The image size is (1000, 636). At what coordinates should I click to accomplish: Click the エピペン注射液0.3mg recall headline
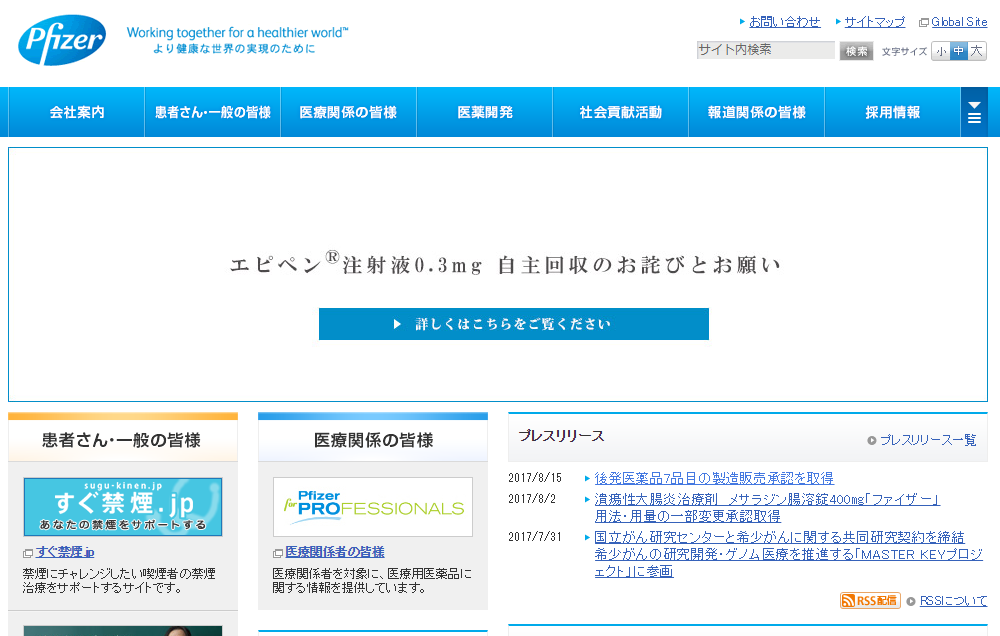[505, 263]
